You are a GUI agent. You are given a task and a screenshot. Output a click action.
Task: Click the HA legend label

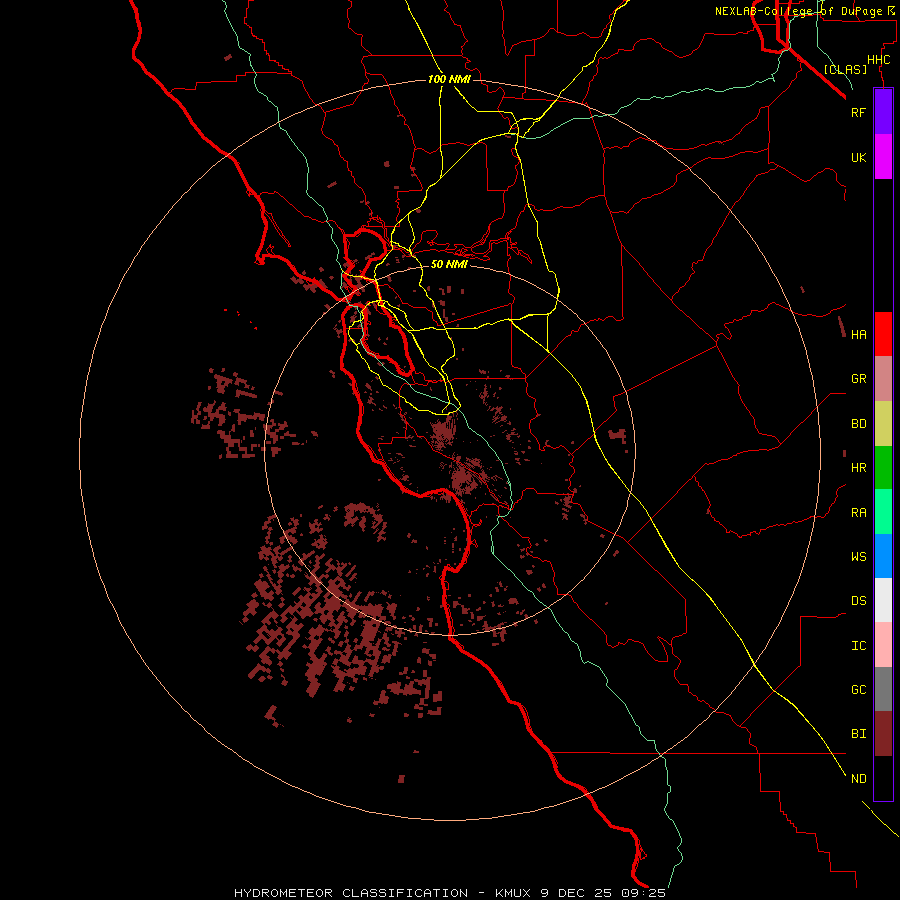pyautogui.click(x=858, y=335)
